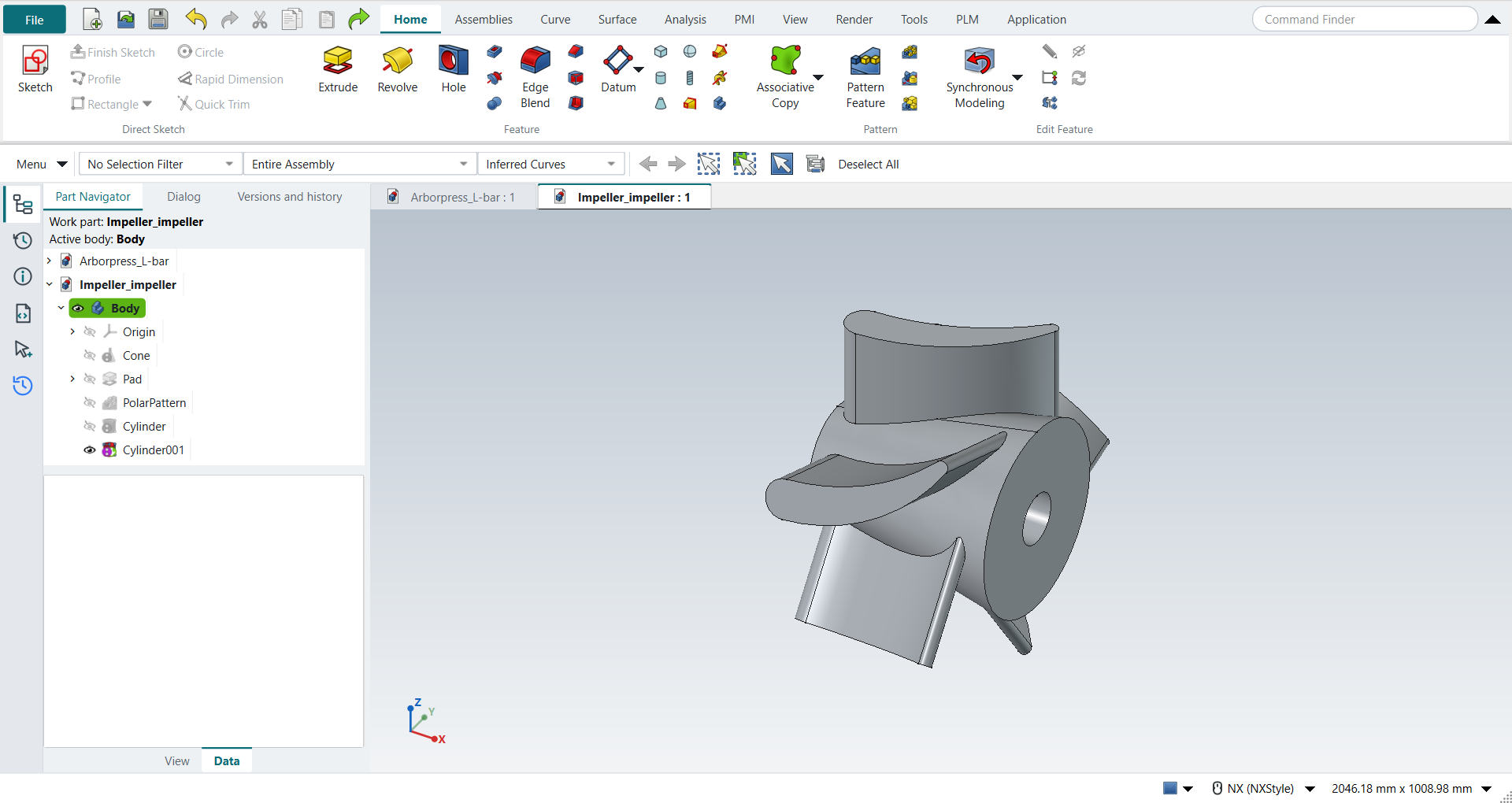Open the No Selection Filter dropdown
Image resolution: width=1512 pixels, height=803 pixels.
(x=161, y=164)
